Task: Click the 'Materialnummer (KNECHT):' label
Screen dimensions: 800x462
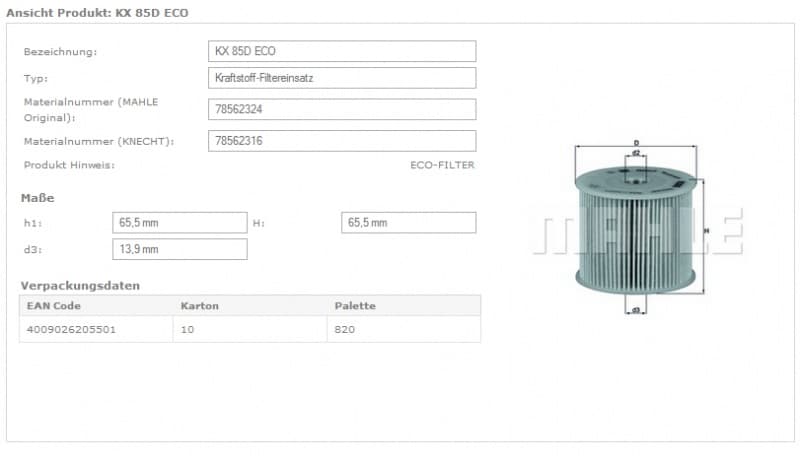Action: [x=99, y=141]
